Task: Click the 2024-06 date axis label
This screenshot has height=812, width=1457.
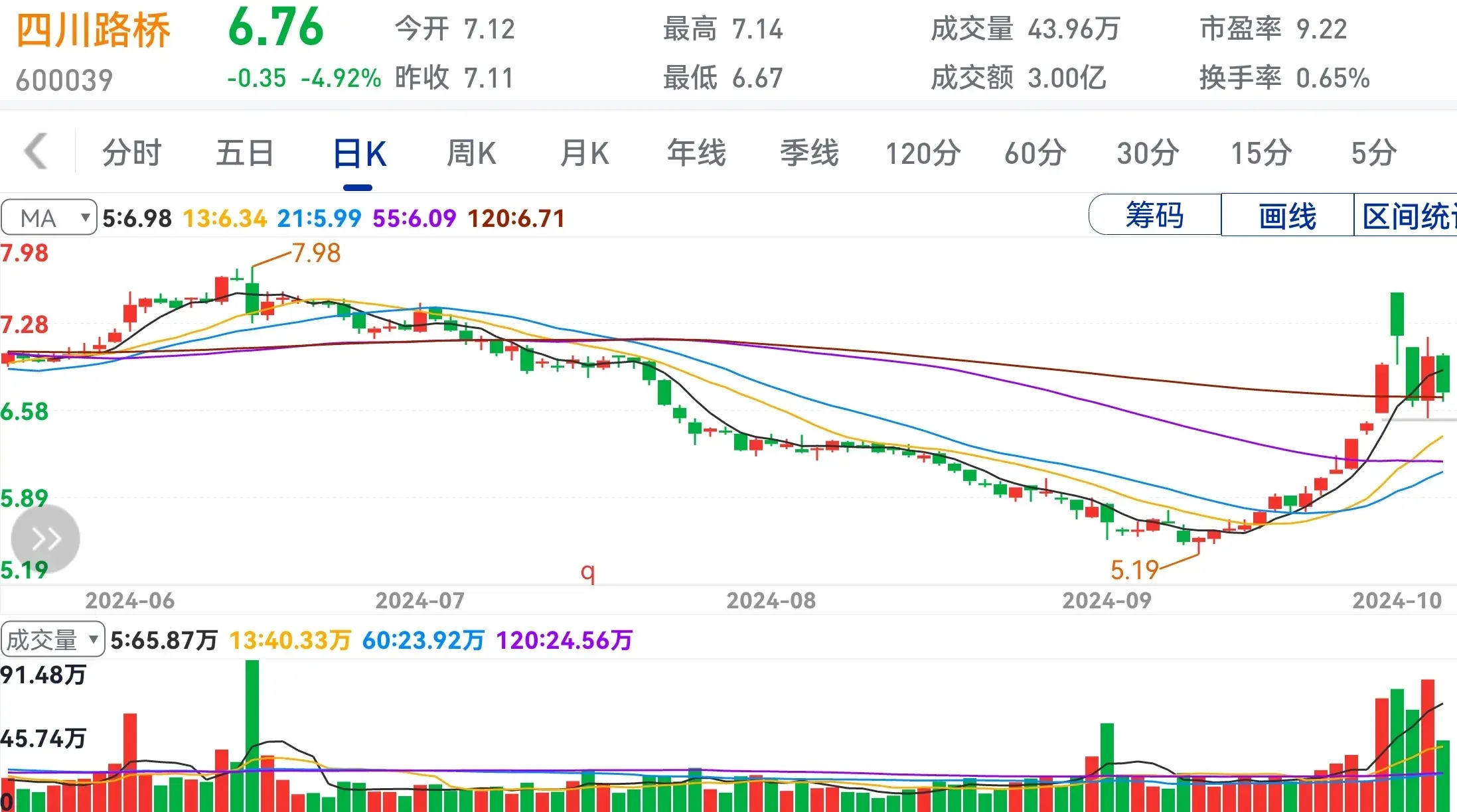Action: tap(129, 600)
